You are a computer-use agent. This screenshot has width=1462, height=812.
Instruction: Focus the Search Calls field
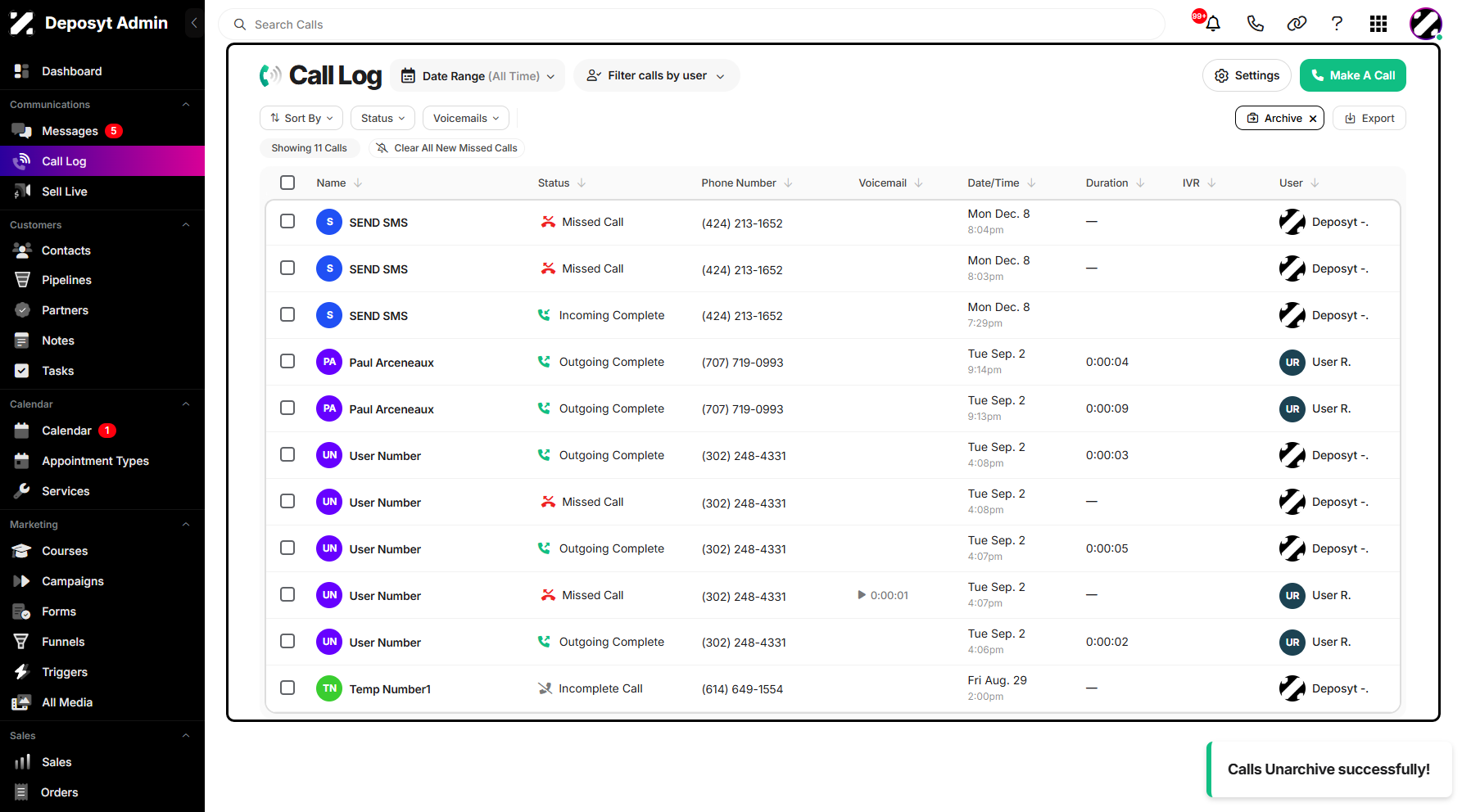click(x=692, y=25)
